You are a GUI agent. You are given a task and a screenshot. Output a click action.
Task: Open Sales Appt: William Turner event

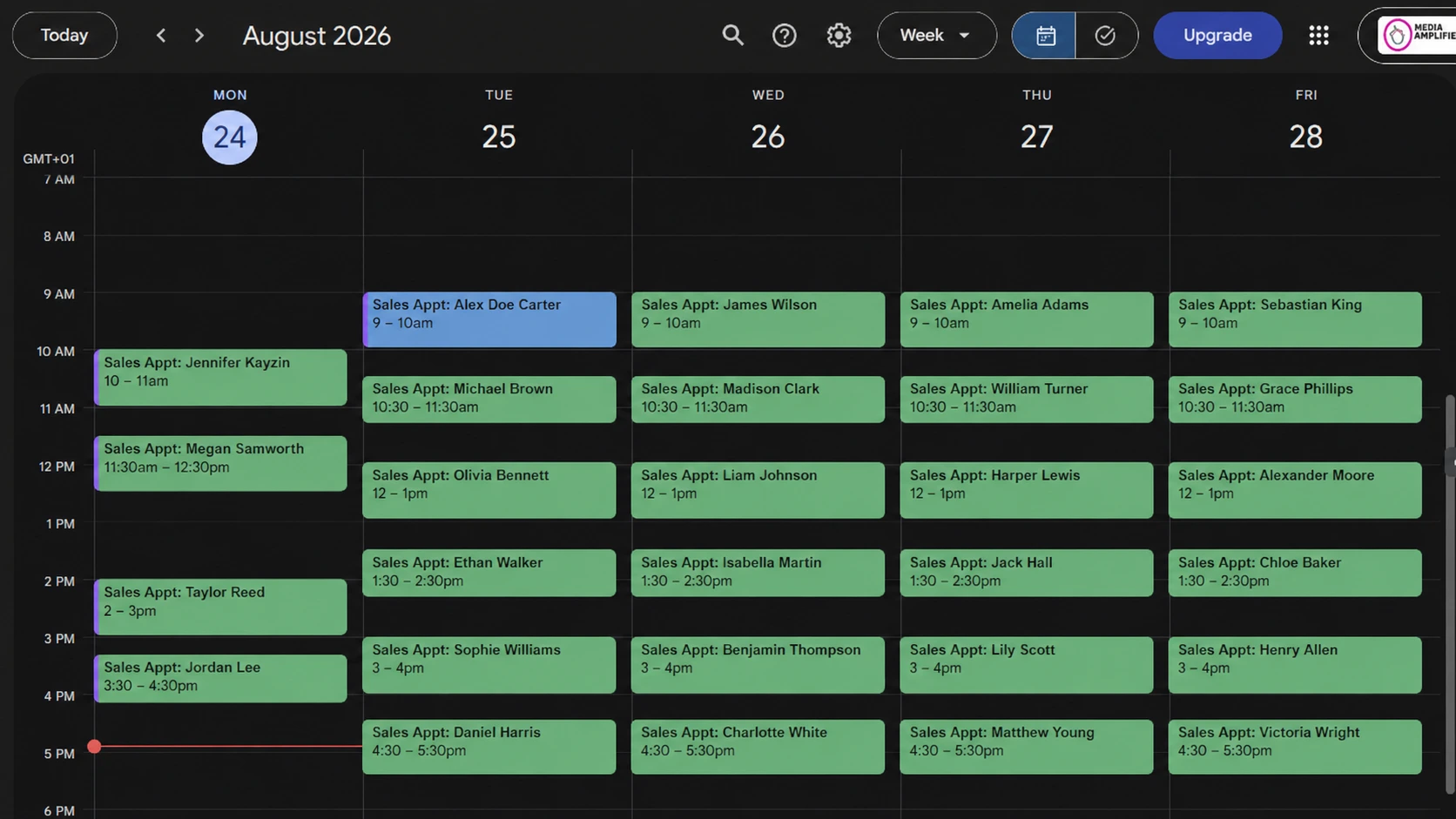[x=1028, y=399]
